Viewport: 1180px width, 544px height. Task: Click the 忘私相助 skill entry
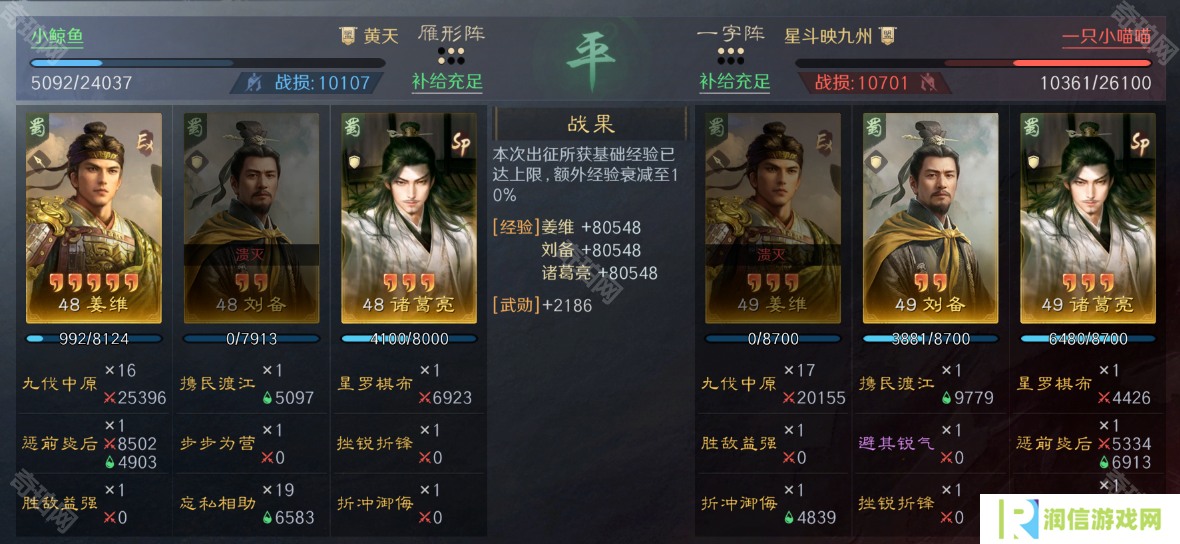click(x=217, y=503)
